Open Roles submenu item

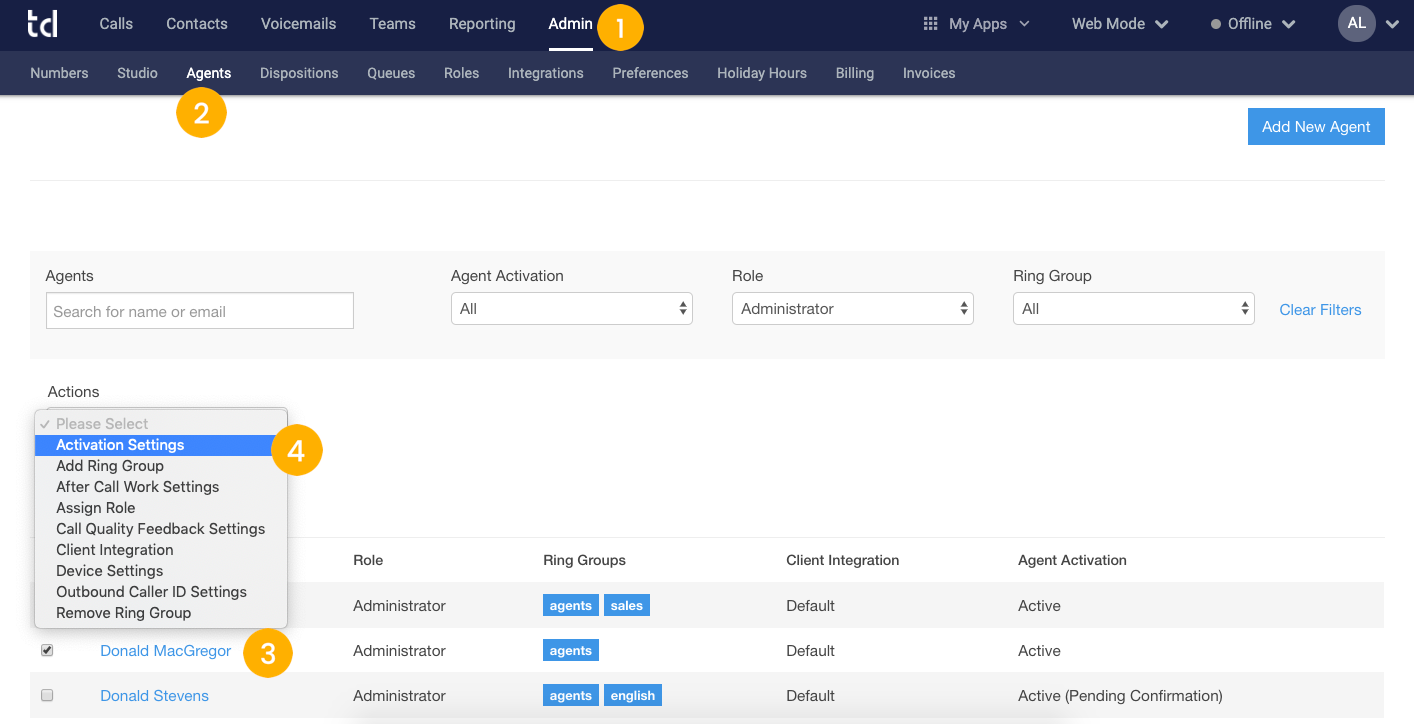461,73
